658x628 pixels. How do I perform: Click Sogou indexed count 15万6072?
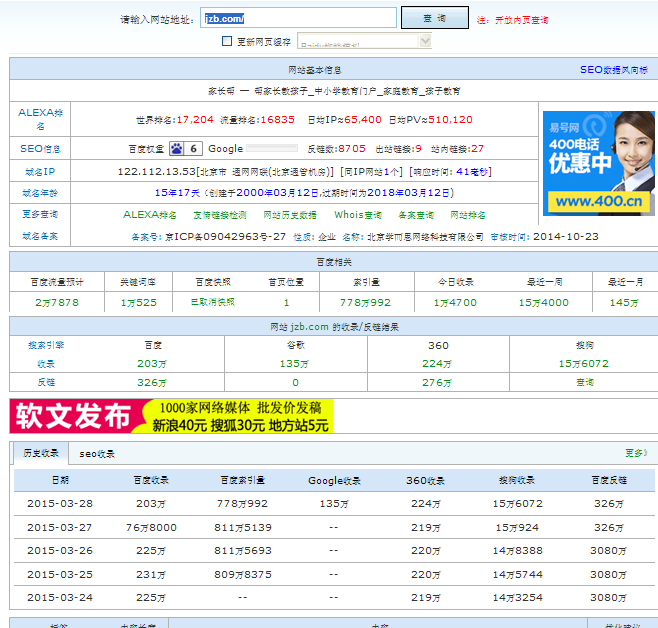tap(584, 364)
